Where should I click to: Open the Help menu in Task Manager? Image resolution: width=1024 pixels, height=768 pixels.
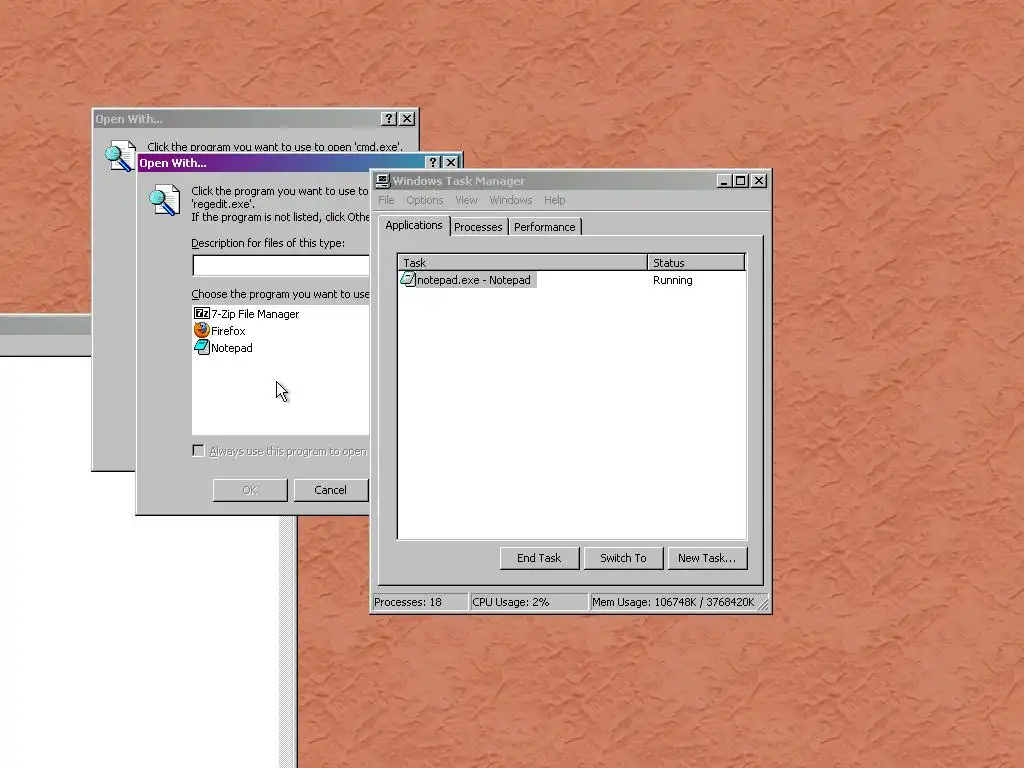click(x=554, y=200)
